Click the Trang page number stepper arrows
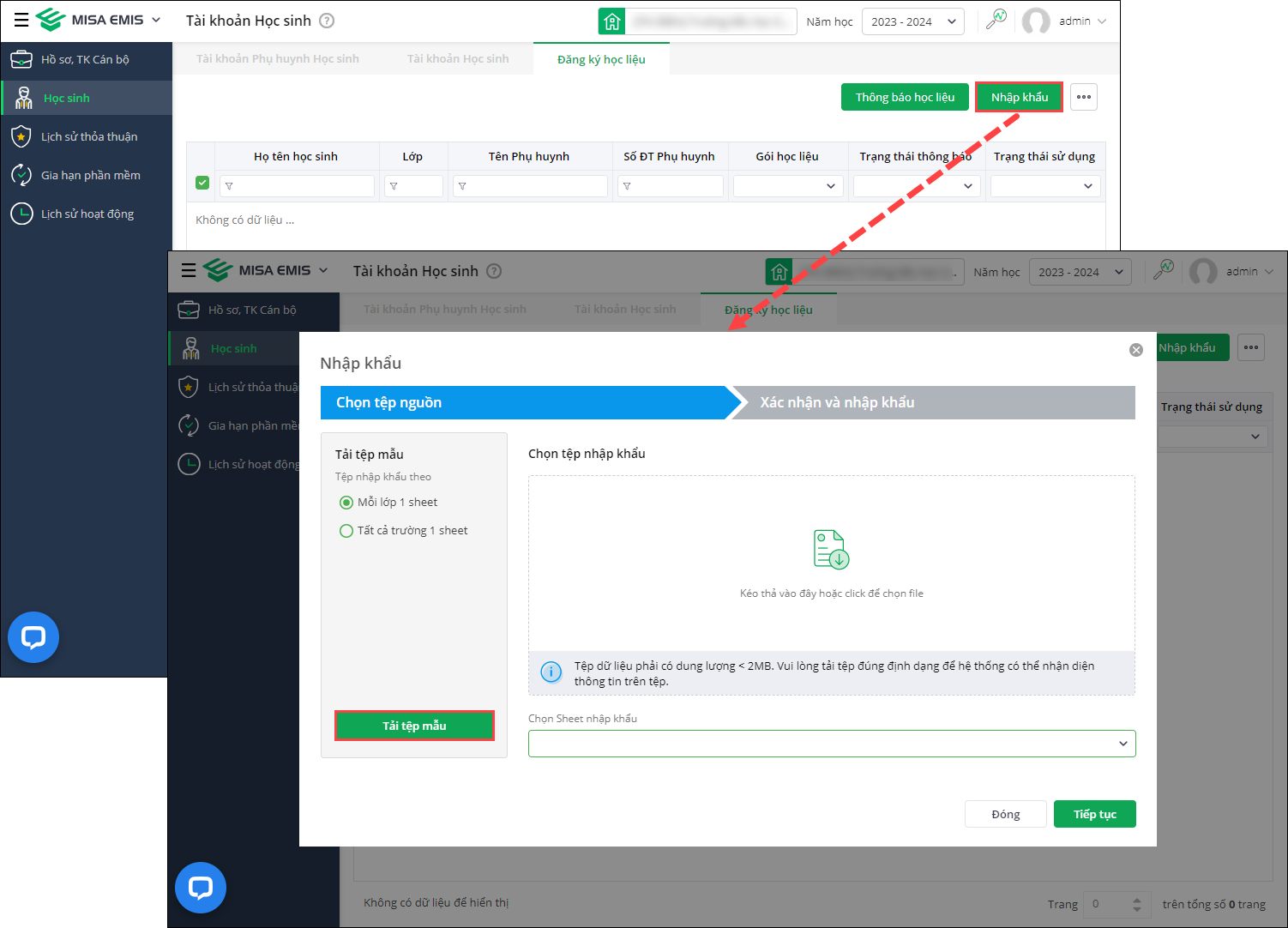1288x928 pixels. point(1137,904)
